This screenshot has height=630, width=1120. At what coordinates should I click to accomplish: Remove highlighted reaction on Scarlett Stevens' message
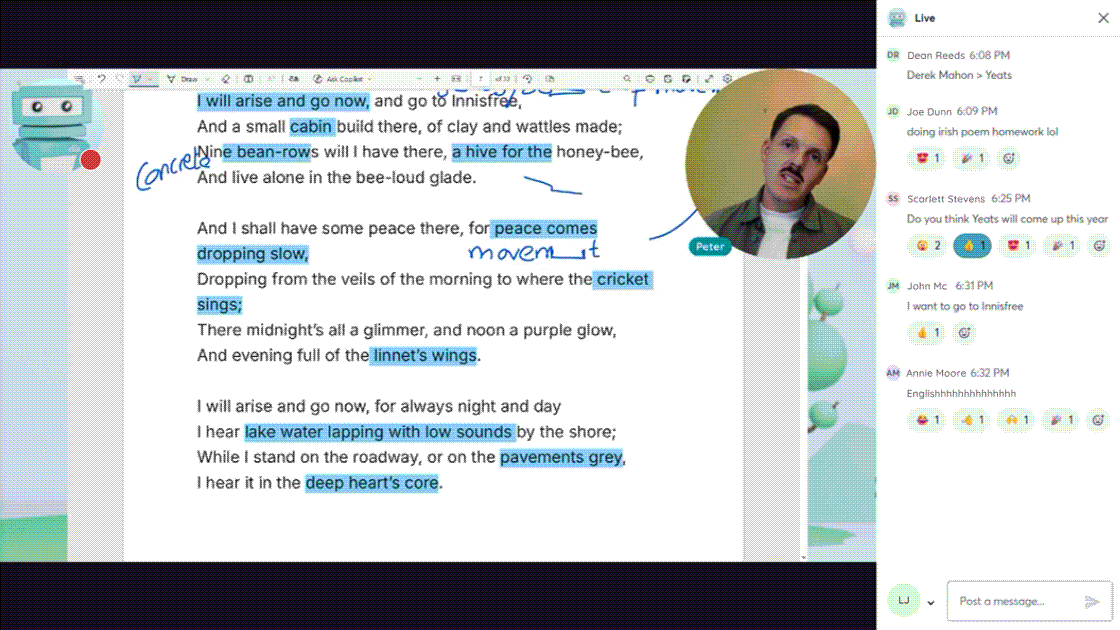coord(973,246)
